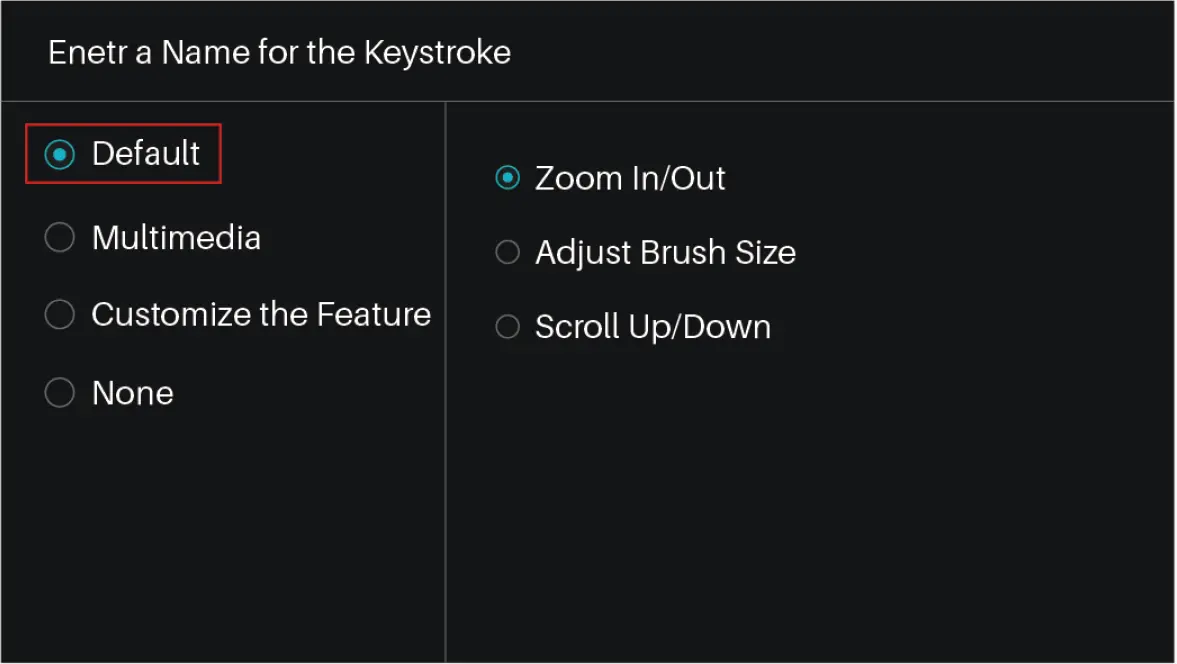This screenshot has height=664, width=1177.
Task: Choose Adjust Brush Size
Action: click(x=507, y=252)
